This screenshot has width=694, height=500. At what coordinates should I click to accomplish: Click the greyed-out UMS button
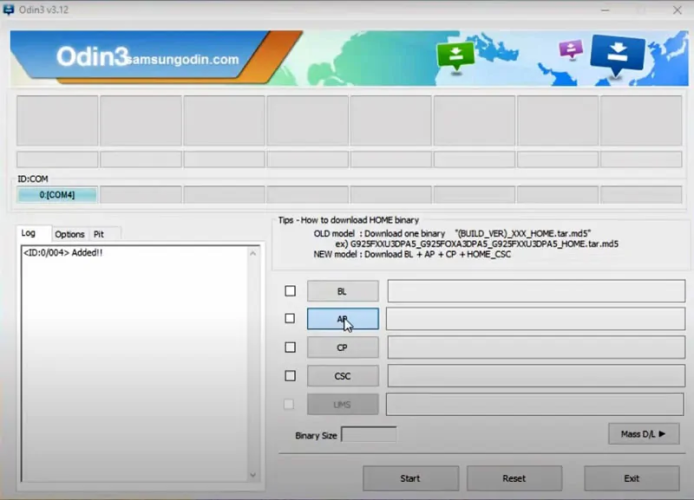[343, 404]
